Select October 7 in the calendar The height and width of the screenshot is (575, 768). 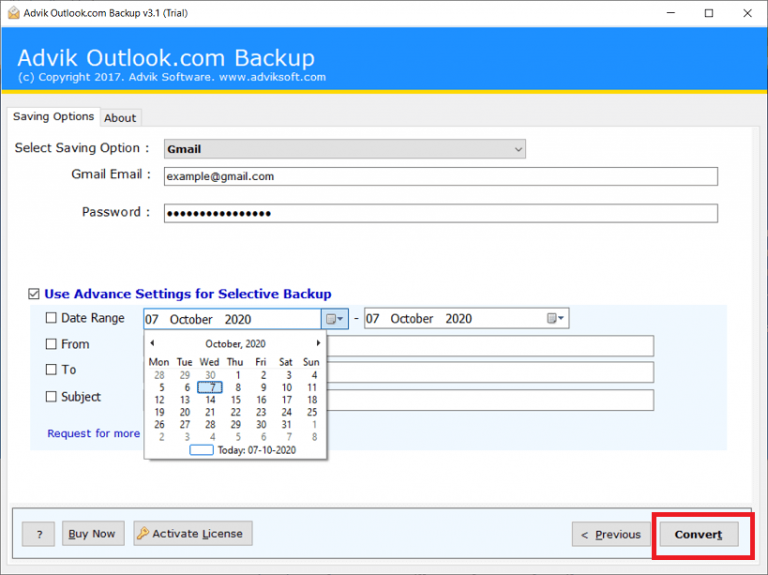[x=211, y=387]
